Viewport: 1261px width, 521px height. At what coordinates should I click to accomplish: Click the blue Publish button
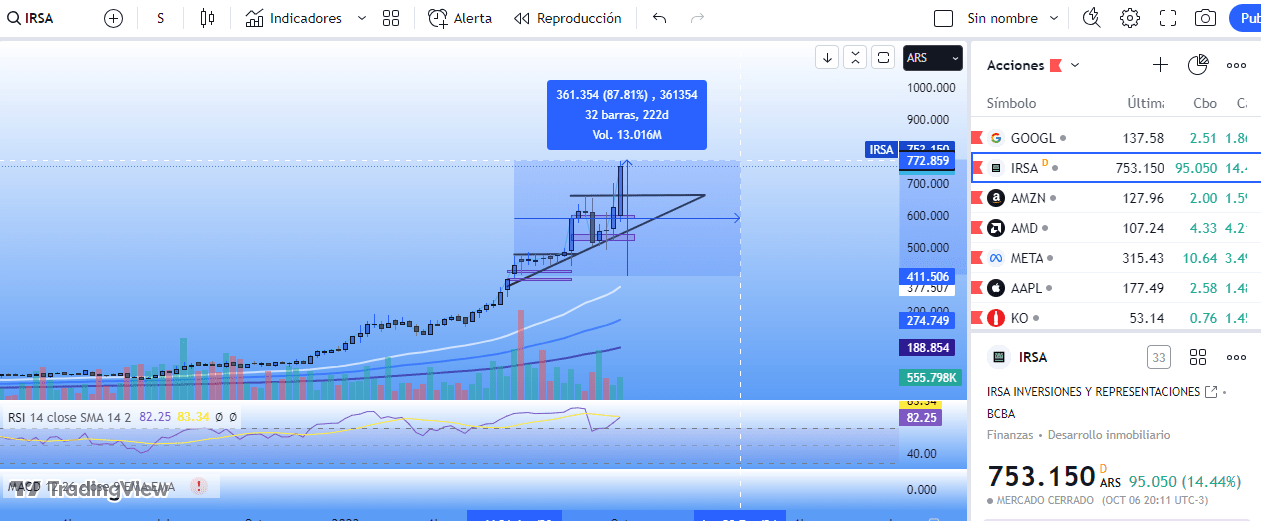coord(1246,18)
